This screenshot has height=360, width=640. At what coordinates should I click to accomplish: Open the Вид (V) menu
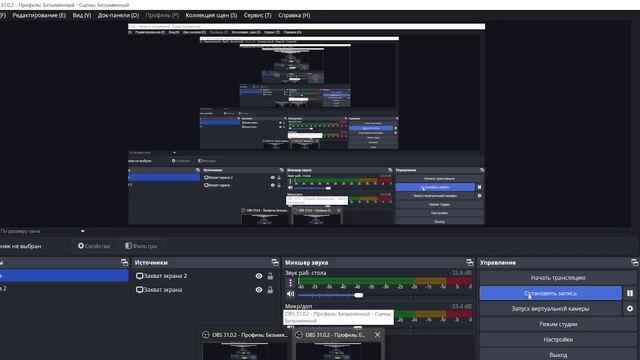tap(82, 16)
